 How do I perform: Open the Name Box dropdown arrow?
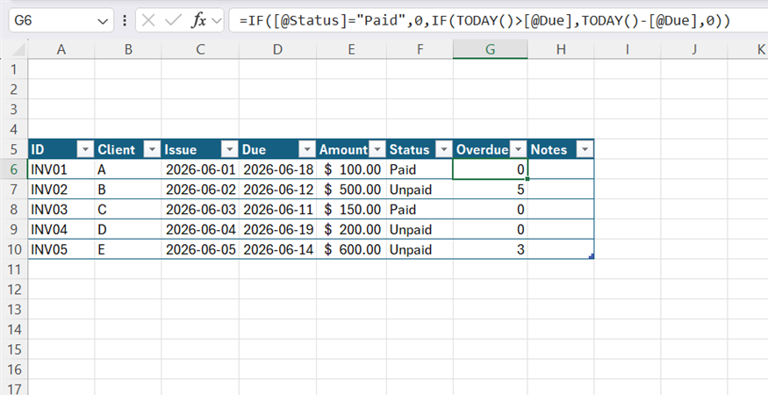click(102, 21)
